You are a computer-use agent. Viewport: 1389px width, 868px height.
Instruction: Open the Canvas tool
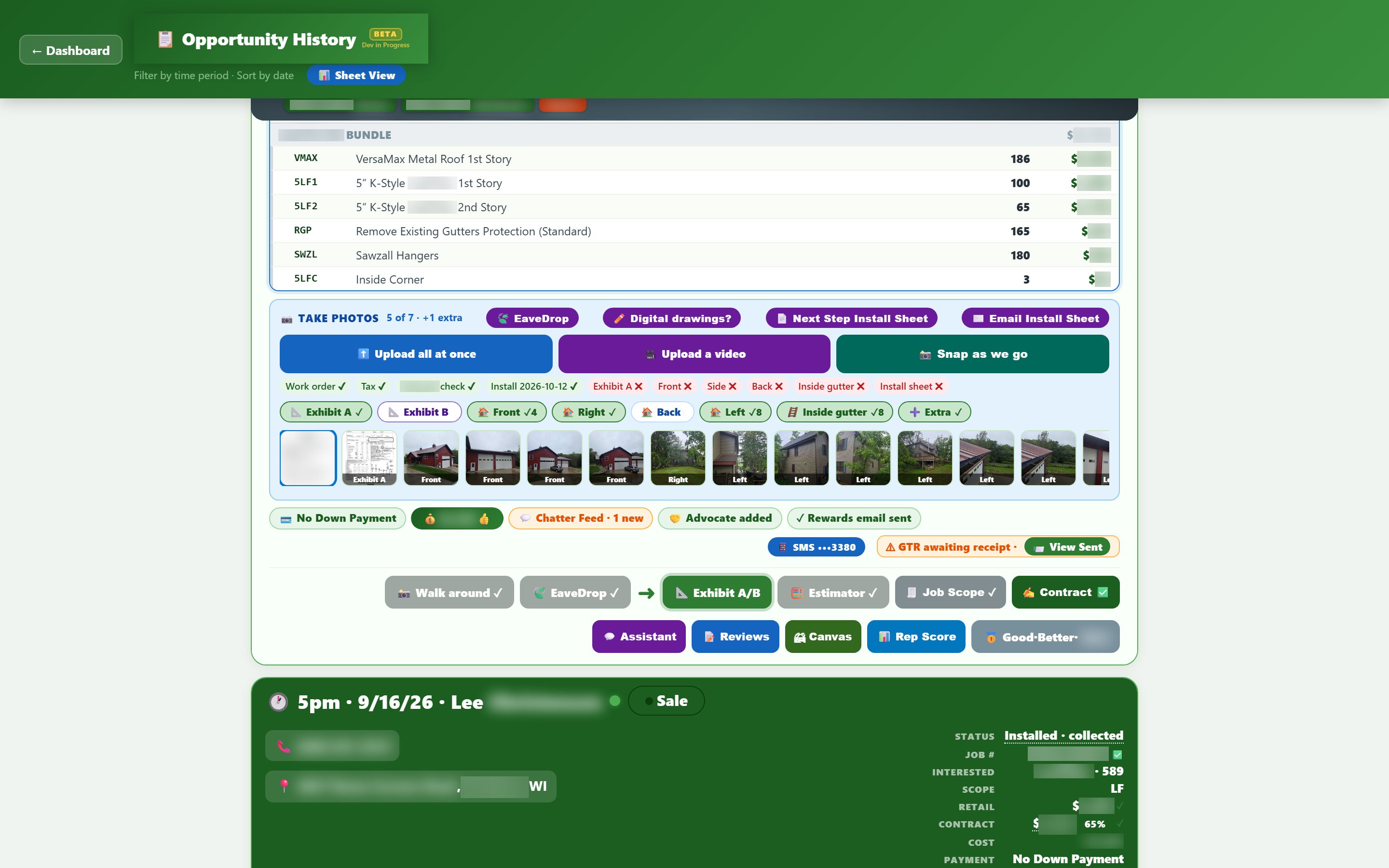click(x=823, y=636)
